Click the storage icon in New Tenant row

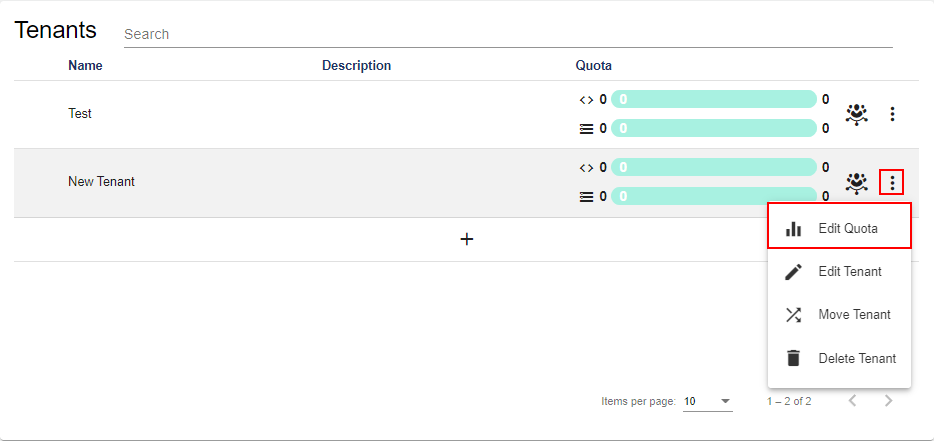tap(586, 197)
